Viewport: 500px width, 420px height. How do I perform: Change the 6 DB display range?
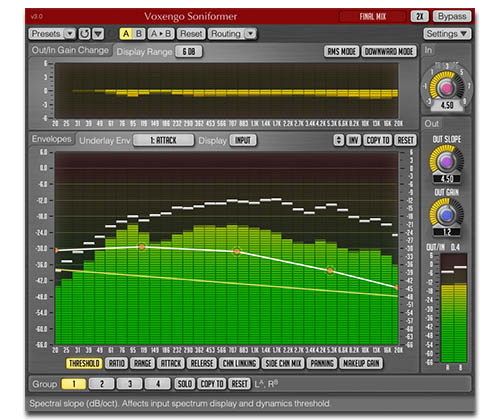(x=189, y=52)
